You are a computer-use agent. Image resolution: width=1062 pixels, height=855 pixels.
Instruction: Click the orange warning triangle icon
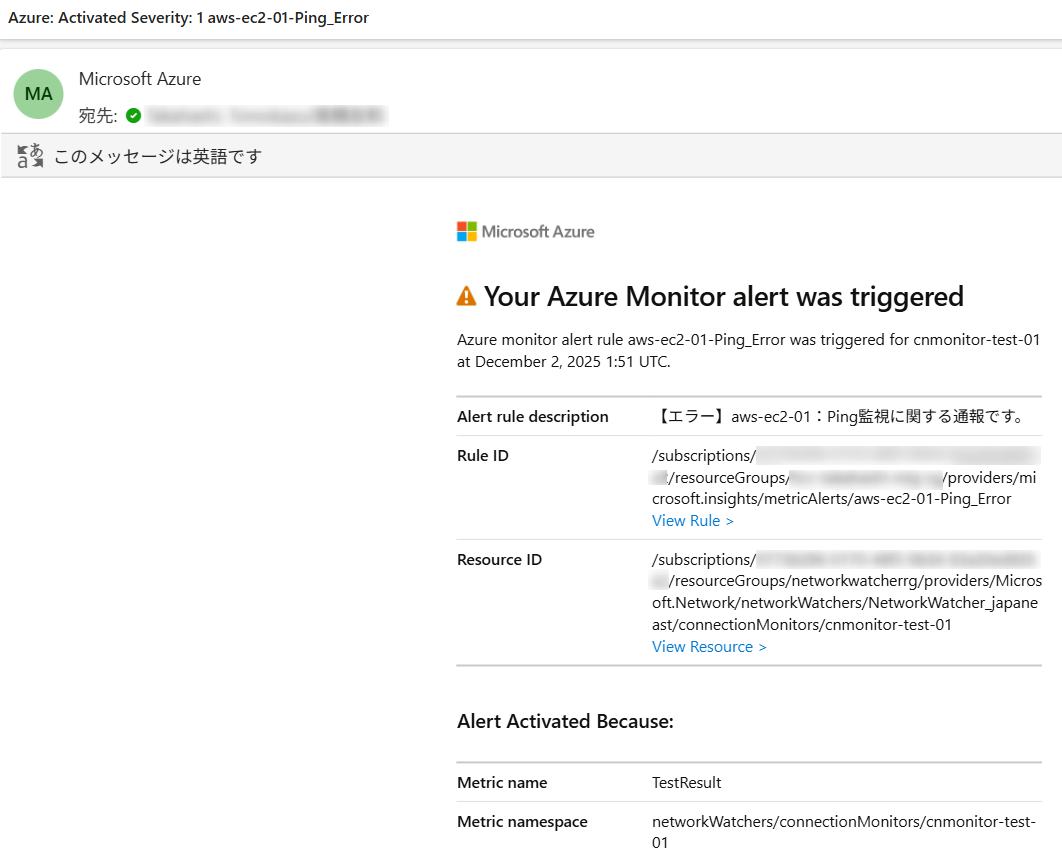(x=467, y=297)
